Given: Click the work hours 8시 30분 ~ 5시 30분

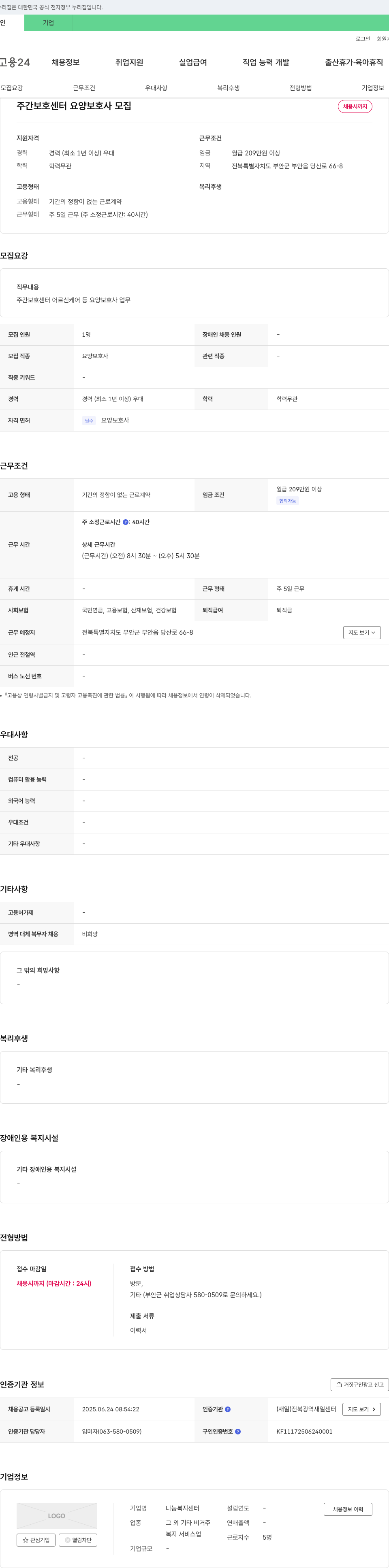Looking at the screenshot, I should pyautogui.click(x=141, y=556).
